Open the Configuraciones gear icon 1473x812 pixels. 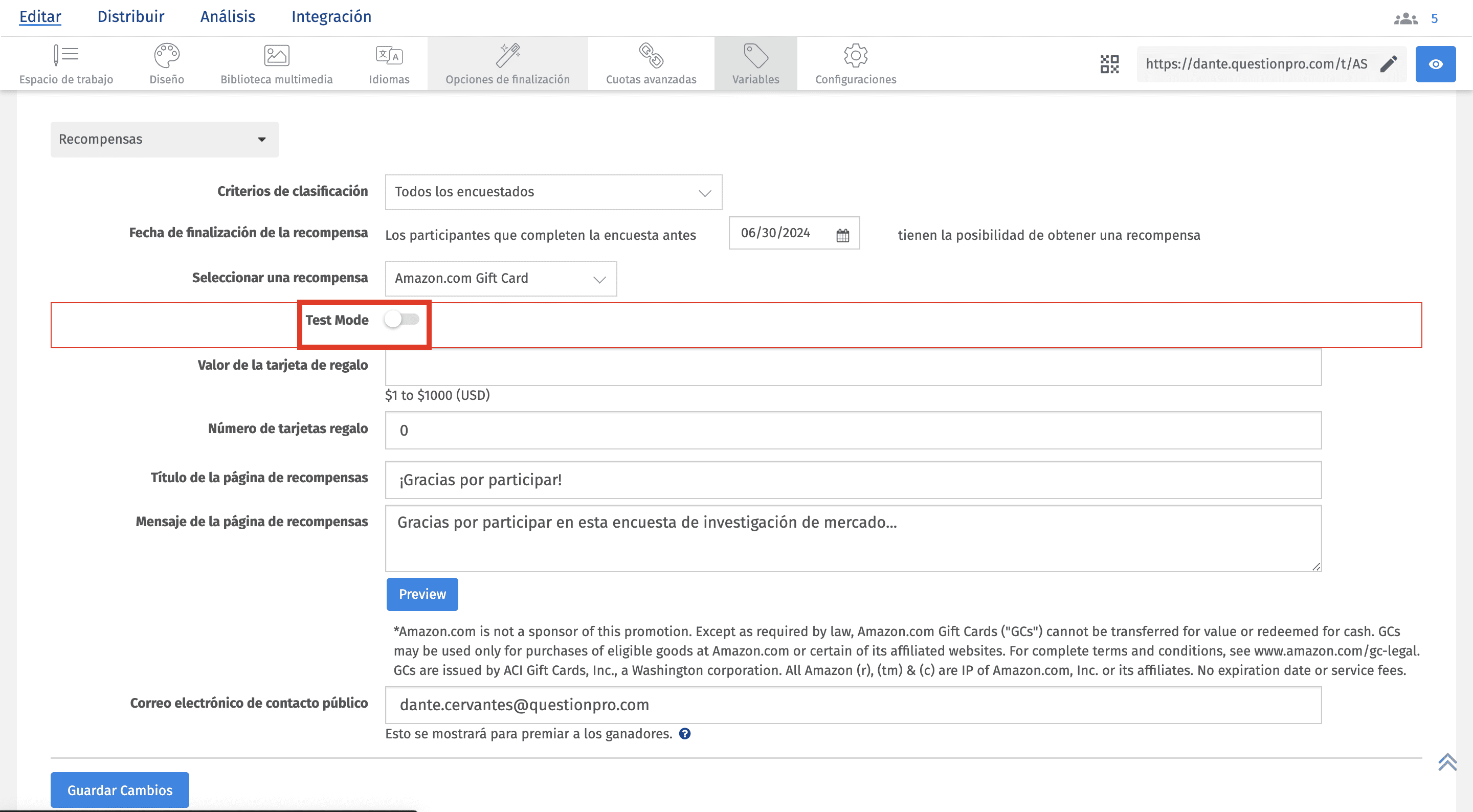coord(856,55)
